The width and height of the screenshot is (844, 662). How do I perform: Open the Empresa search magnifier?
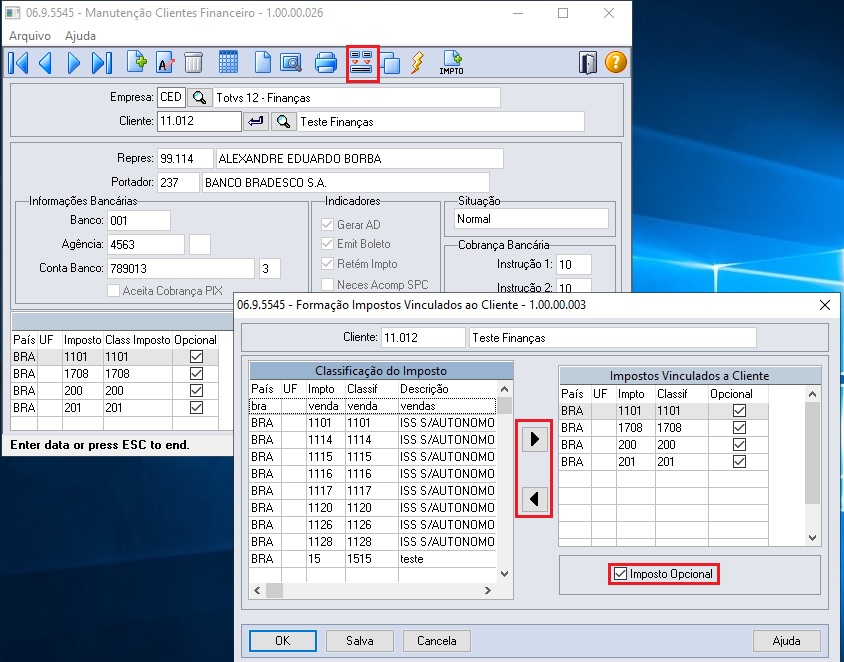tap(200, 97)
